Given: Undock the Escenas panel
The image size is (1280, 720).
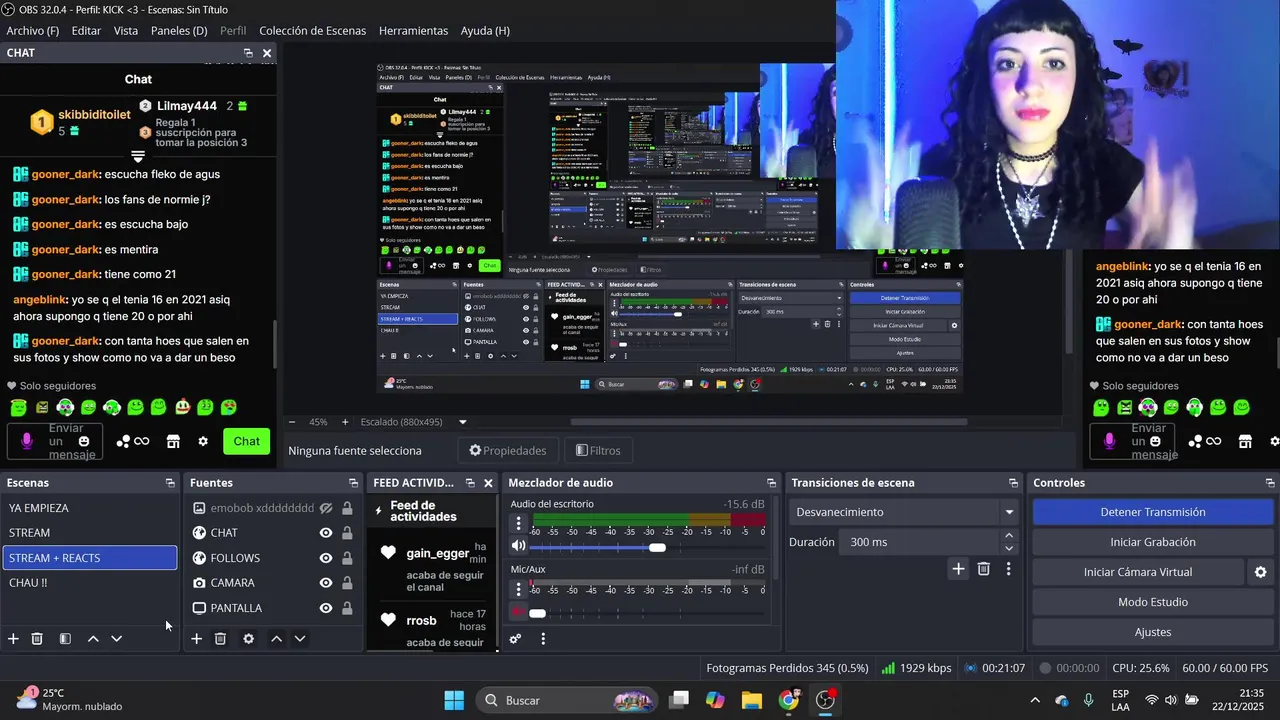Looking at the screenshot, I should coord(170,483).
